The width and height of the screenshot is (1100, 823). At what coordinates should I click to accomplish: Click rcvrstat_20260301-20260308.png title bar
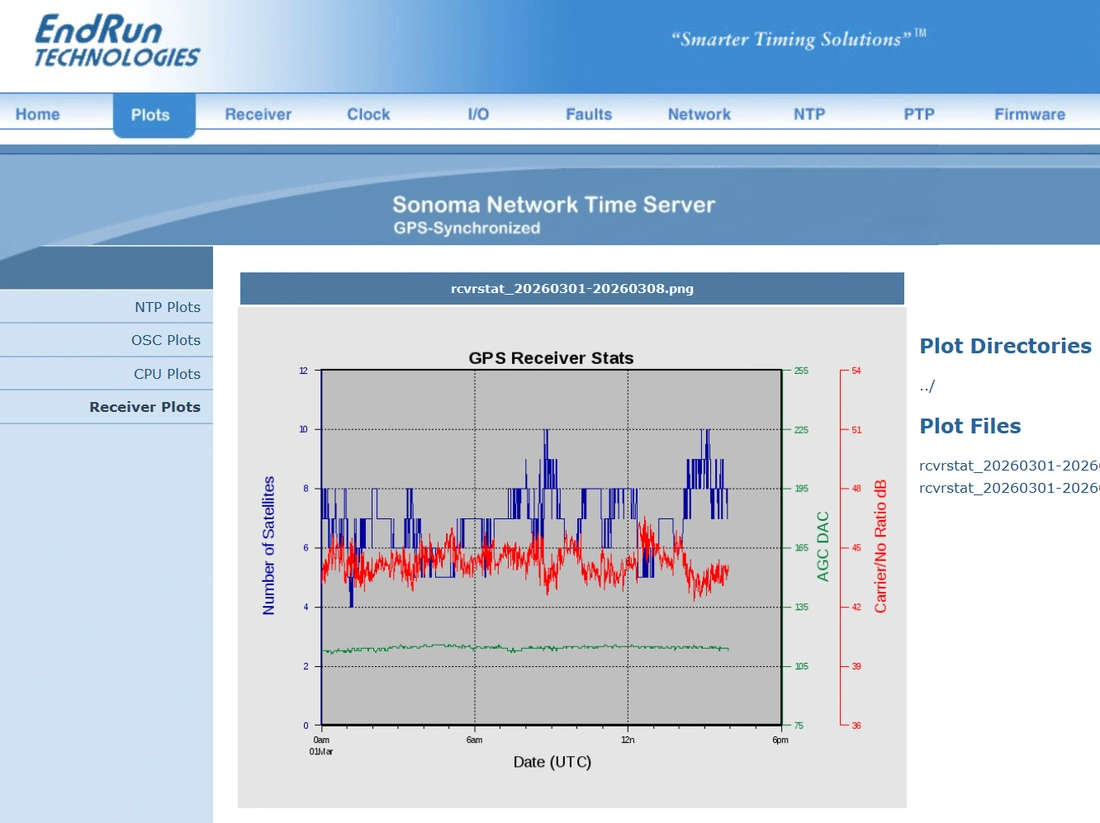pos(572,288)
